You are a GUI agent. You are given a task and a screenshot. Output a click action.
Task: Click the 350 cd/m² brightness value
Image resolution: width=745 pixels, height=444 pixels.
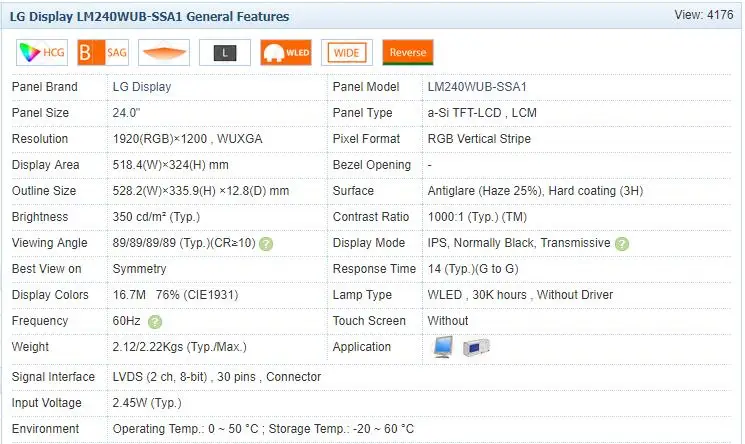(x=156, y=217)
